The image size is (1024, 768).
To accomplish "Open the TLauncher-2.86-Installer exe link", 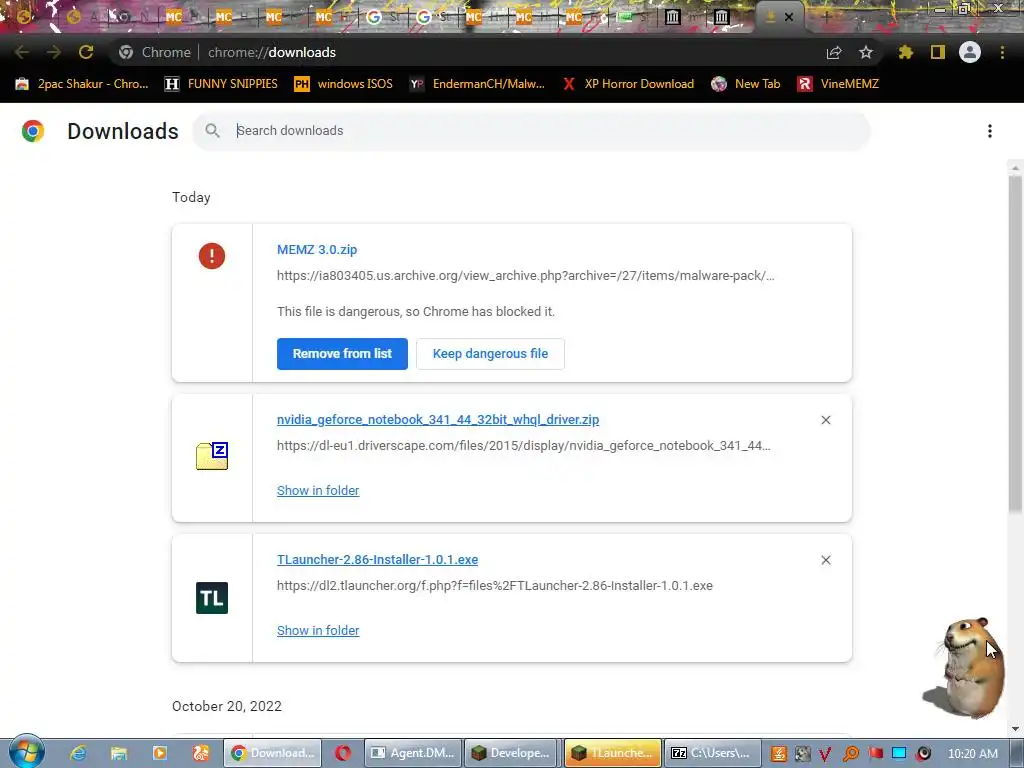I will (x=377, y=560).
